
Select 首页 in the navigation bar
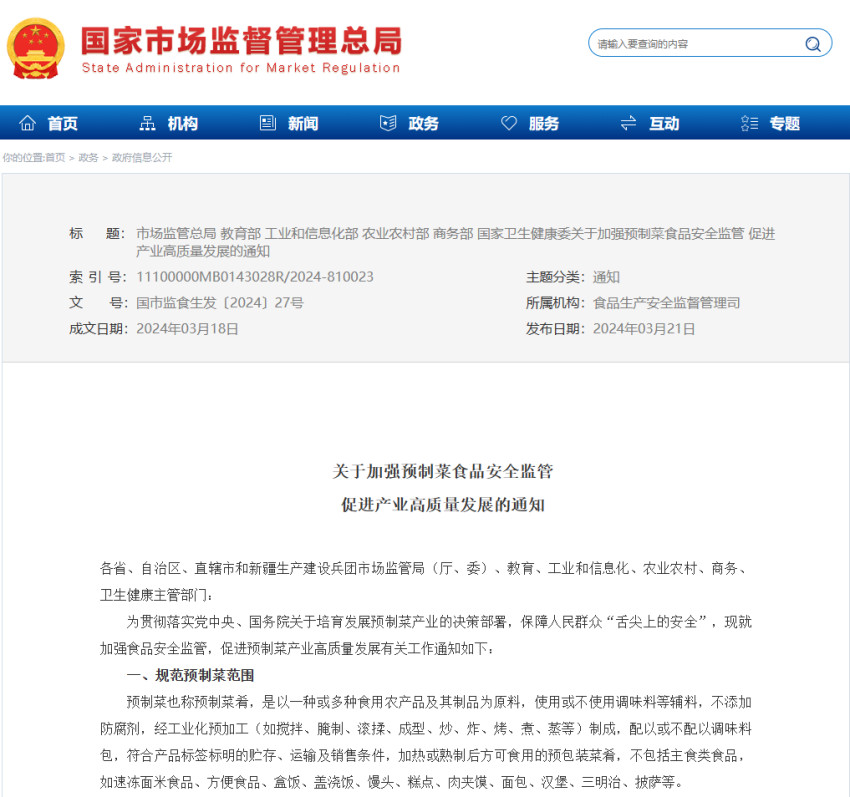tap(60, 123)
